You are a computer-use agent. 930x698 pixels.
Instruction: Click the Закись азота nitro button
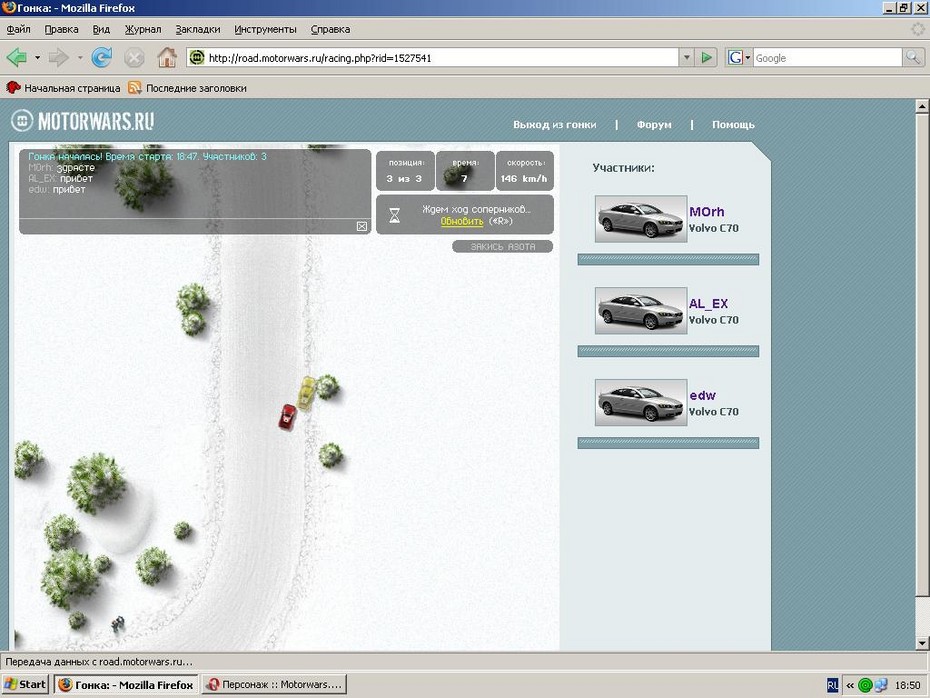pyautogui.click(x=502, y=247)
